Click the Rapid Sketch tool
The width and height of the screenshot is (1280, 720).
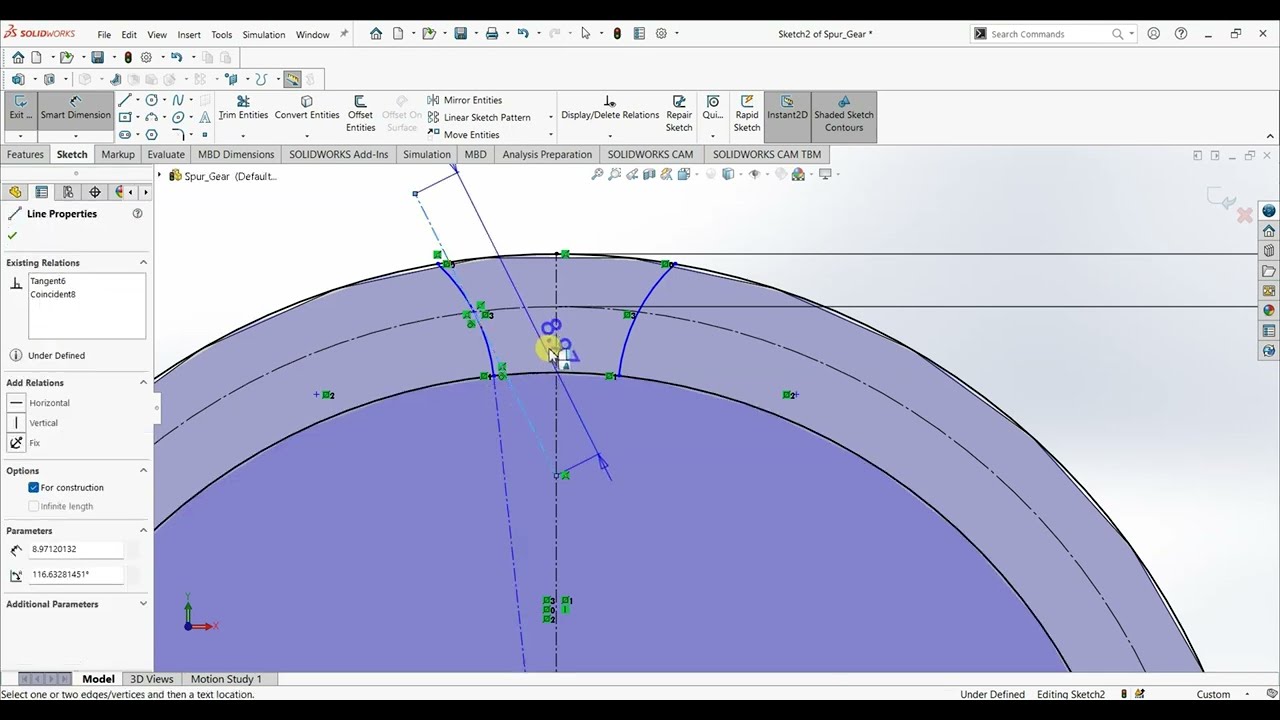tap(747, 114)
